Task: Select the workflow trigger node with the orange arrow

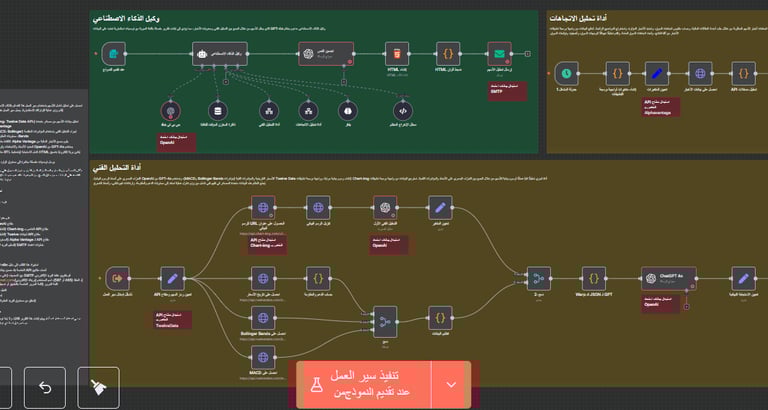Action: click(118, 279)
